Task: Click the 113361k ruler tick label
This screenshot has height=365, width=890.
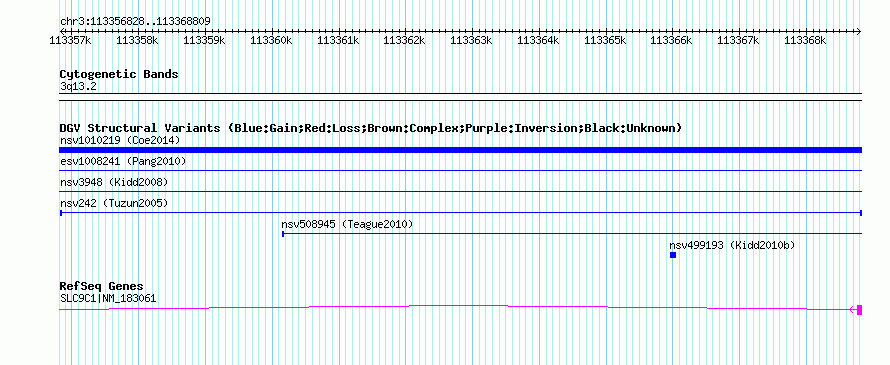Action: [338, 40]
